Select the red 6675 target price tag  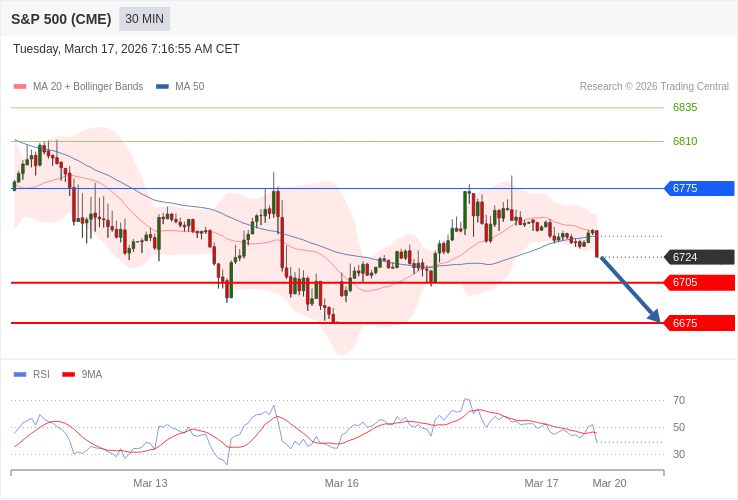coord(699,323)
